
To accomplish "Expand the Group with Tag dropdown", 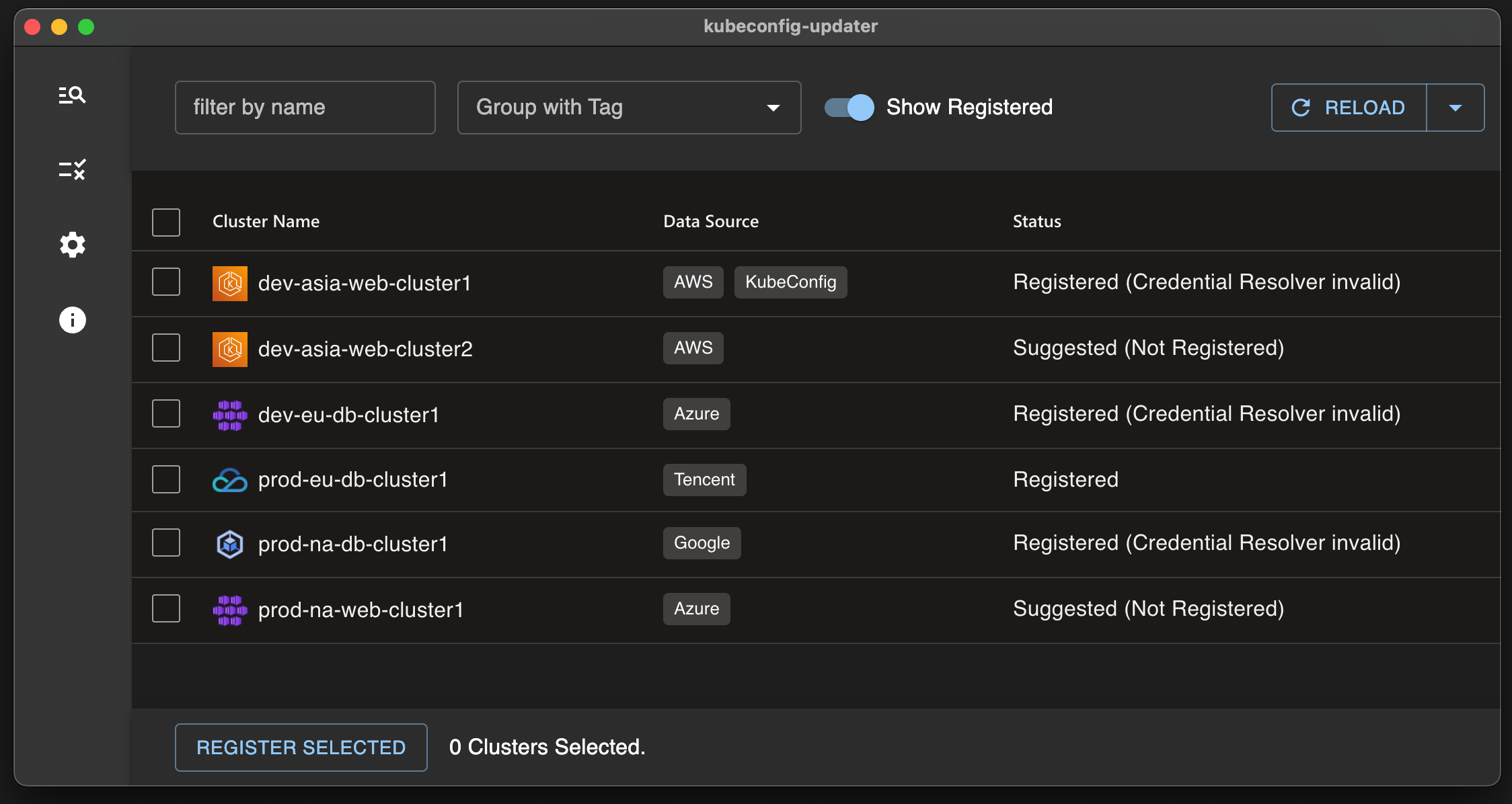I will [629, 108].
